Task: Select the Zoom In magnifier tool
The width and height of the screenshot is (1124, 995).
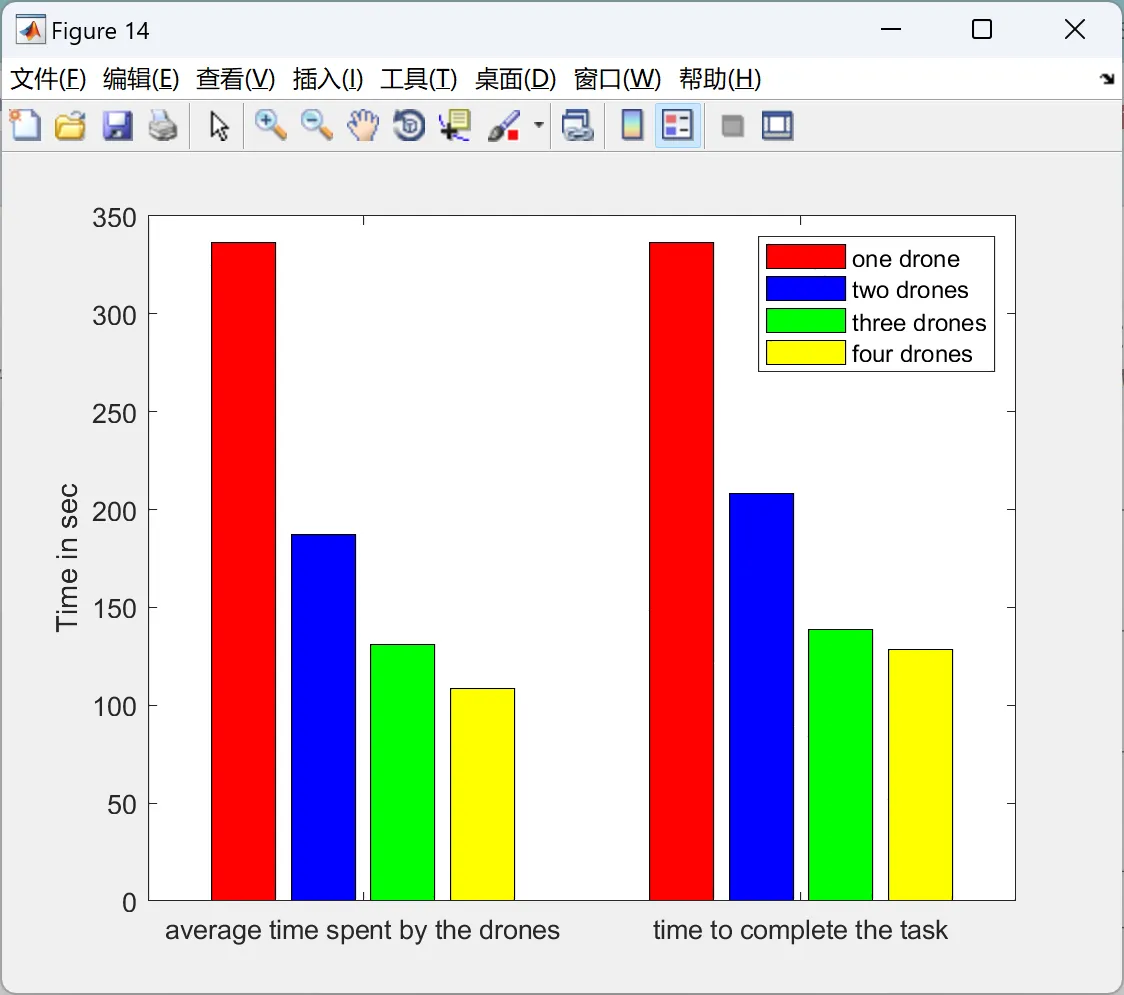Action: pos(270,125)
